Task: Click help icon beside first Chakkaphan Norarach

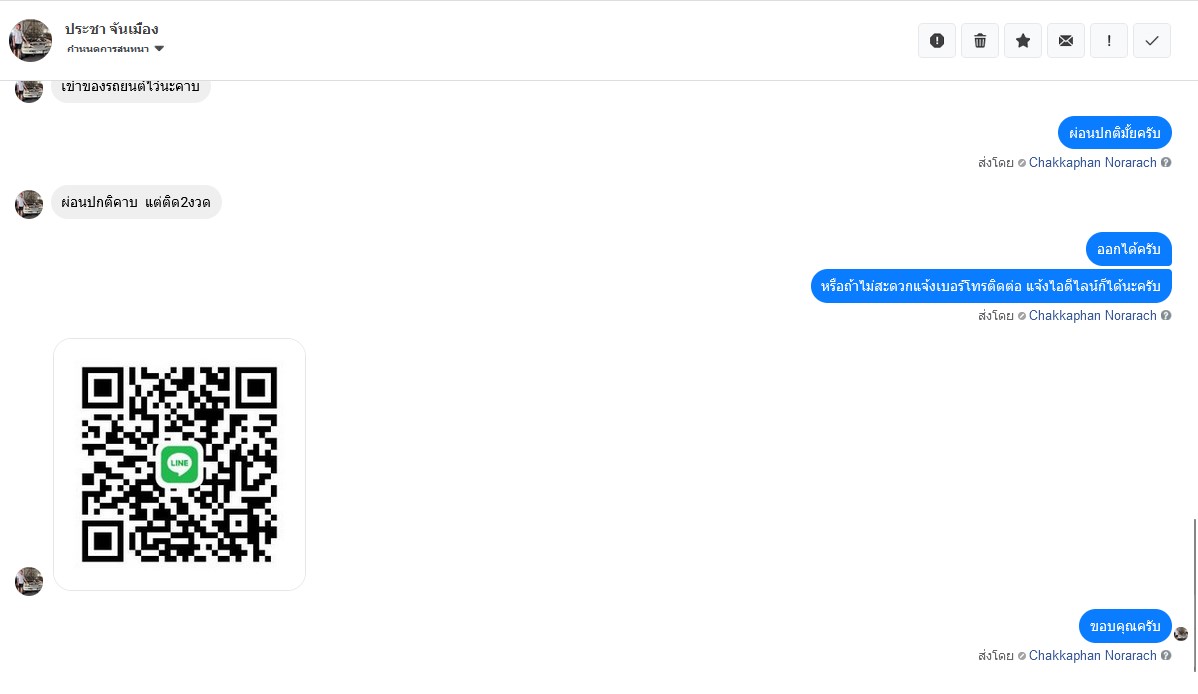Action: (1166, 162)
